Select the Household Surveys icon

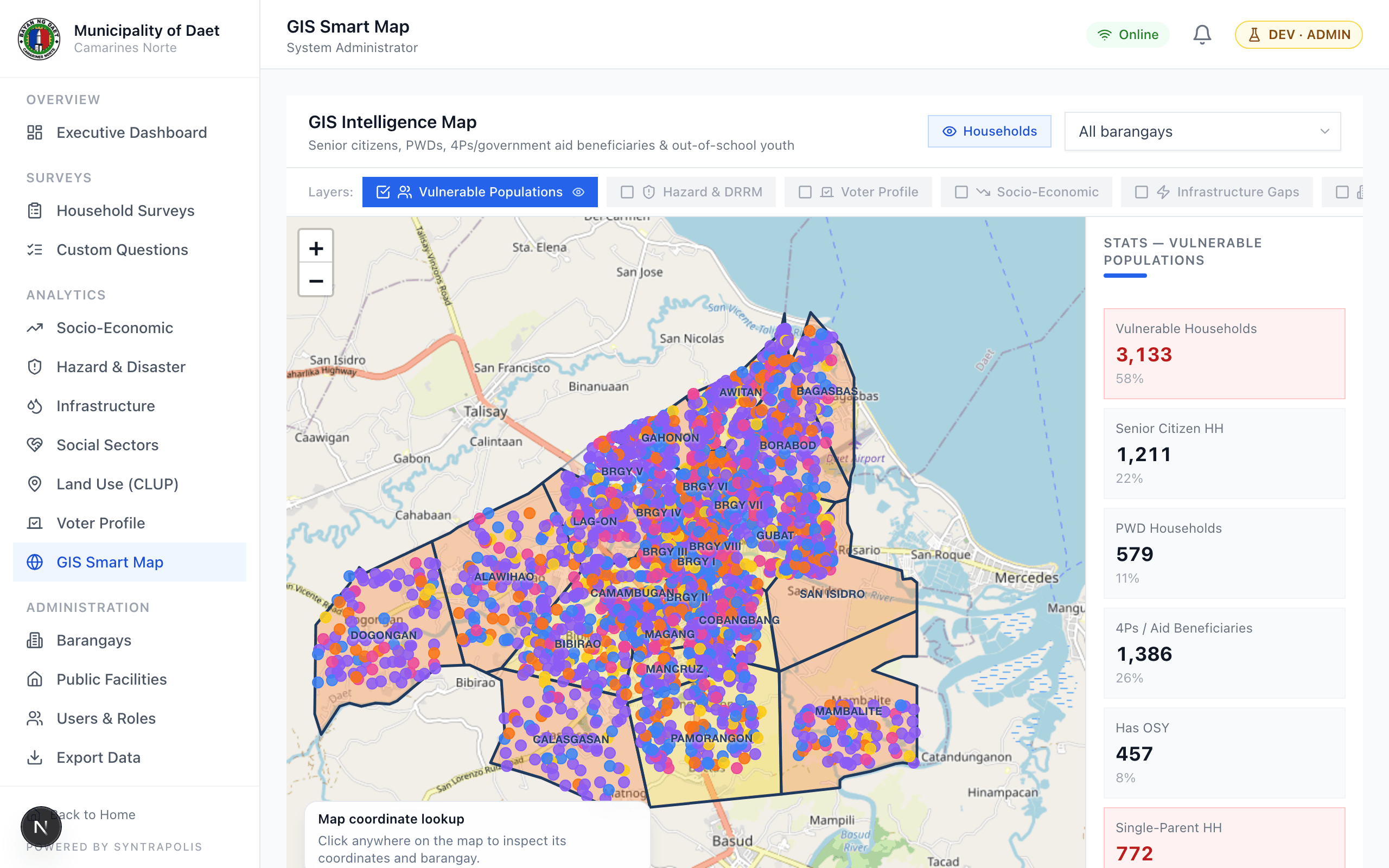pos(35,210)
